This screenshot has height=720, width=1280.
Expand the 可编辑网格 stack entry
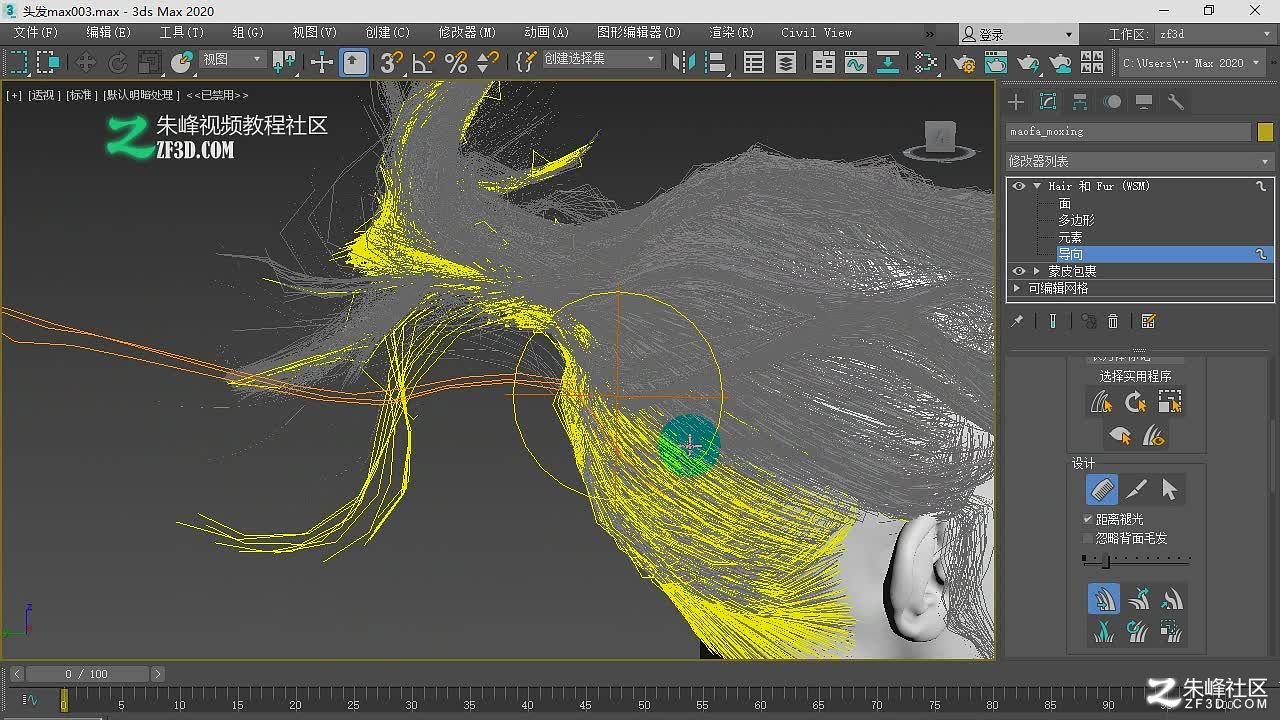click(1017, 288)
